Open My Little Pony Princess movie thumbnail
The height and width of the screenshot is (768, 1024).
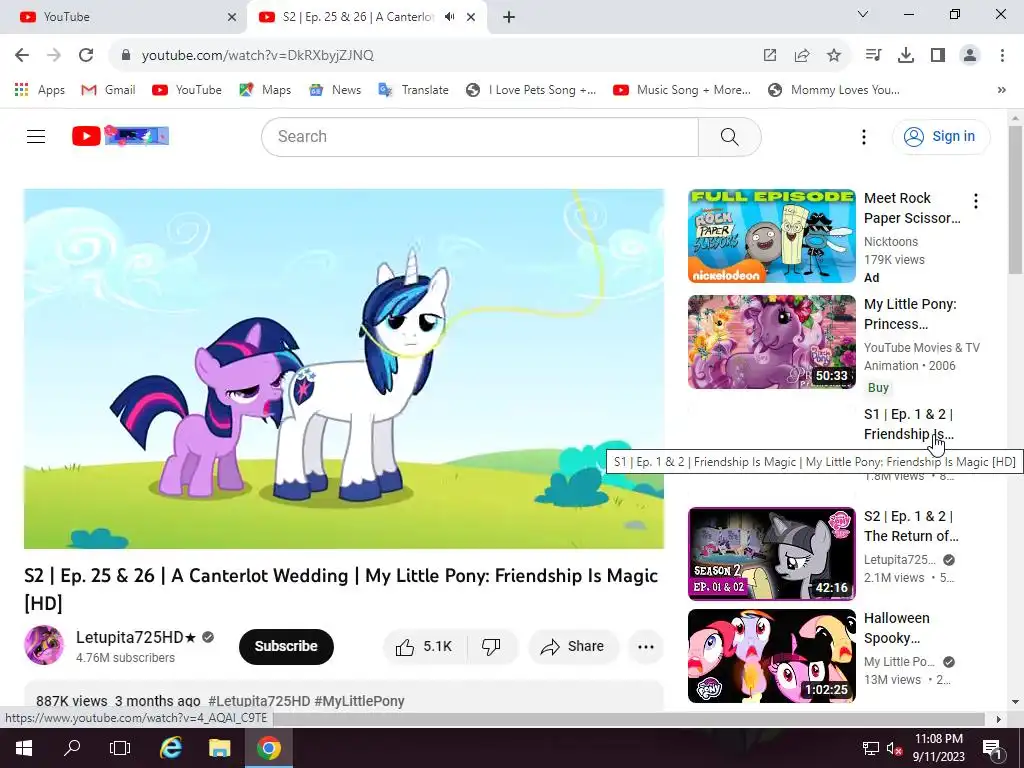[x=771, y=342]
